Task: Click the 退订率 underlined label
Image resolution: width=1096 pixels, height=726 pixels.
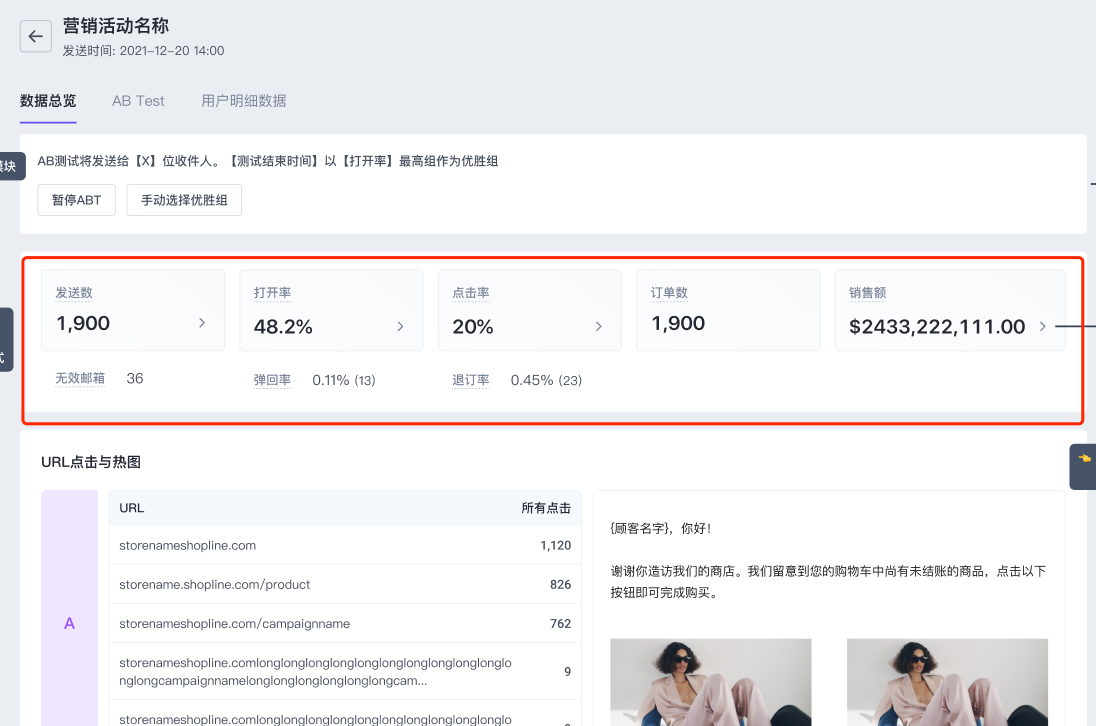Action: 470,380
